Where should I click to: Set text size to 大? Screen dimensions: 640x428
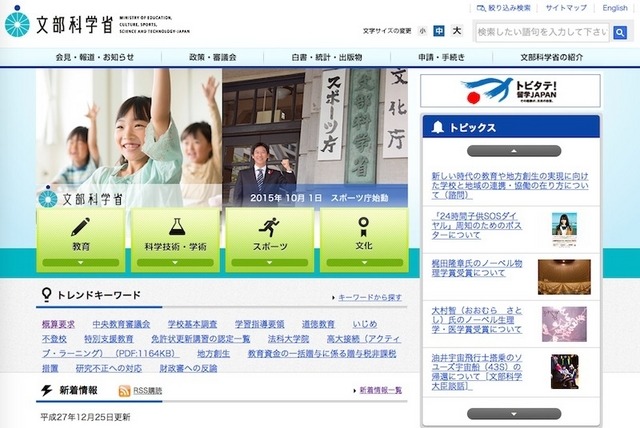pos(457,31)
